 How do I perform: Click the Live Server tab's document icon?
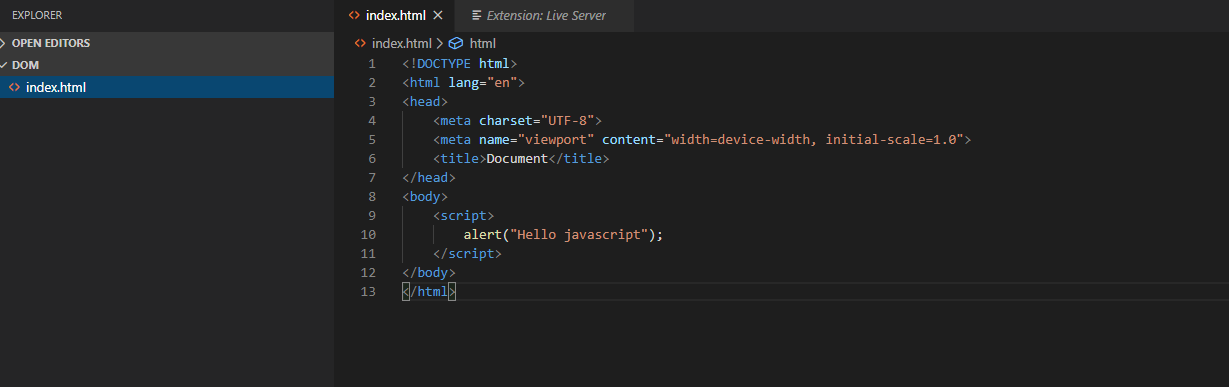click(477, 15)
